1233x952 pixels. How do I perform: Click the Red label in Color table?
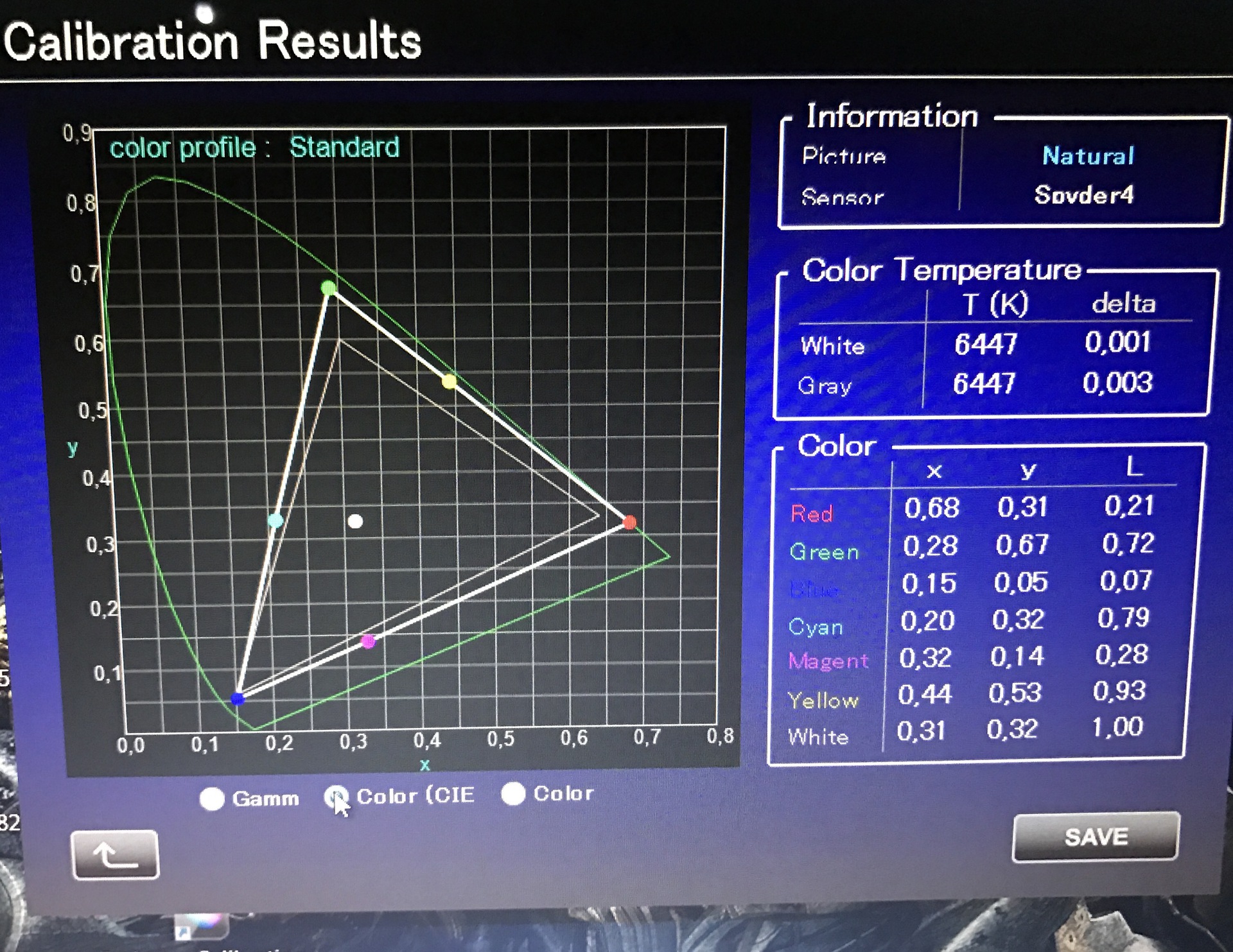click(x=812, y=514)
